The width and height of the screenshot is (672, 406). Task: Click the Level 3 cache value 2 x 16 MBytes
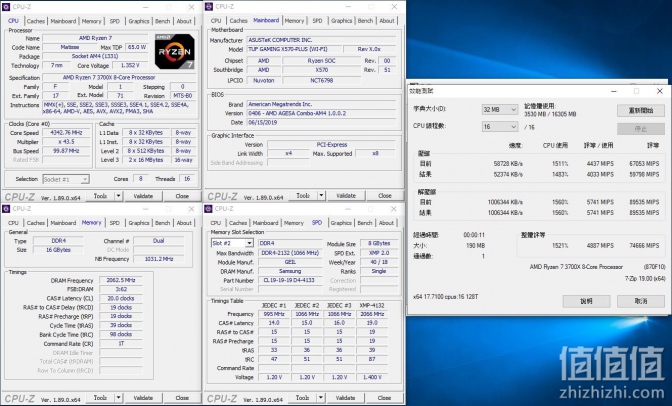[x=146, y=160]
